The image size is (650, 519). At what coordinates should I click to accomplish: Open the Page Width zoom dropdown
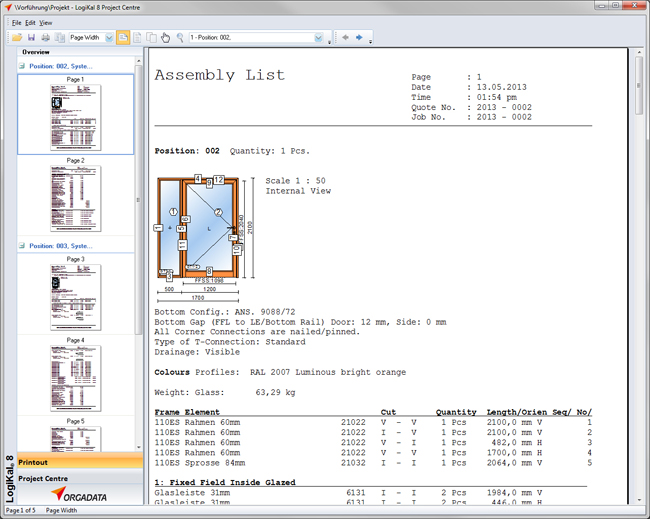pos(109,38)
